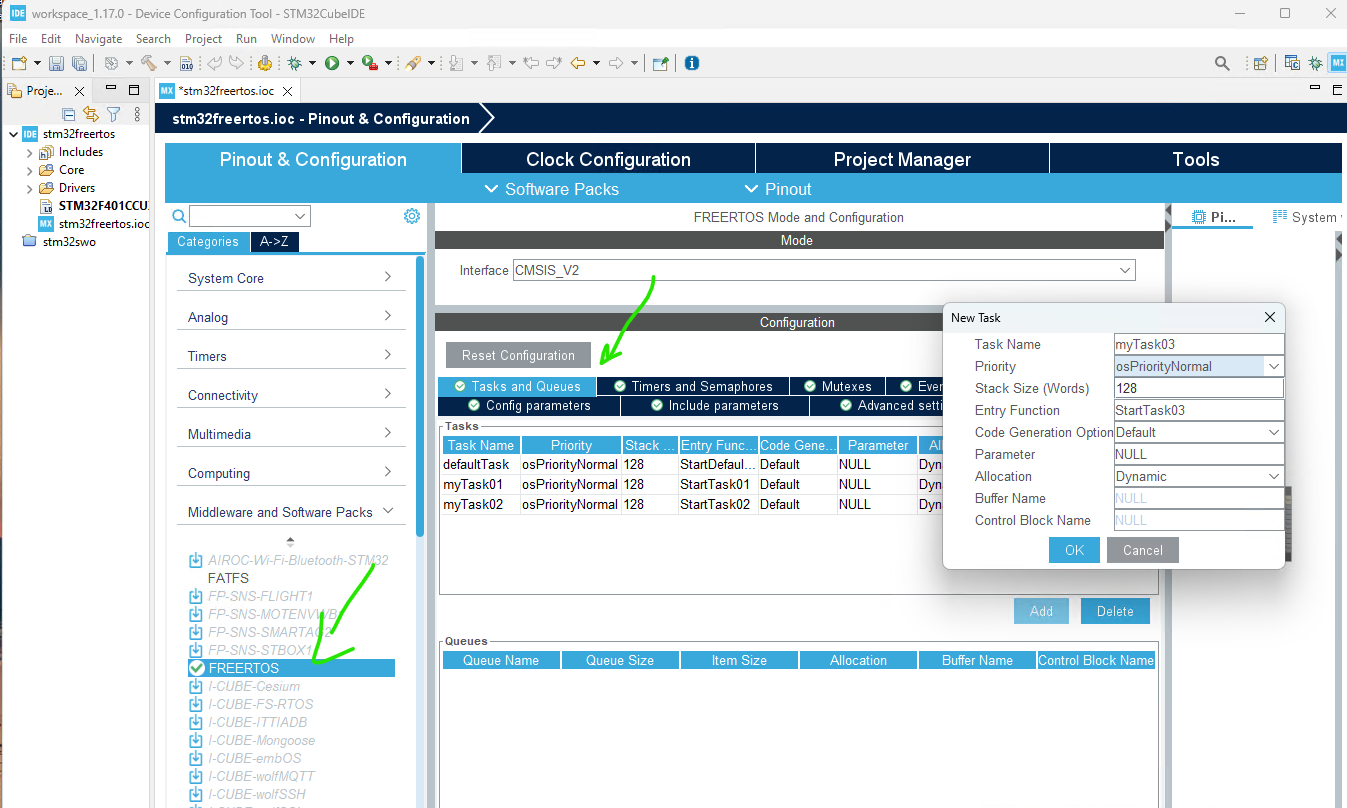Launch the Debug bug icon in toolbar
Image resolution: width=1347 pixels, height=808 pixels.
click(x=294, y=63)
